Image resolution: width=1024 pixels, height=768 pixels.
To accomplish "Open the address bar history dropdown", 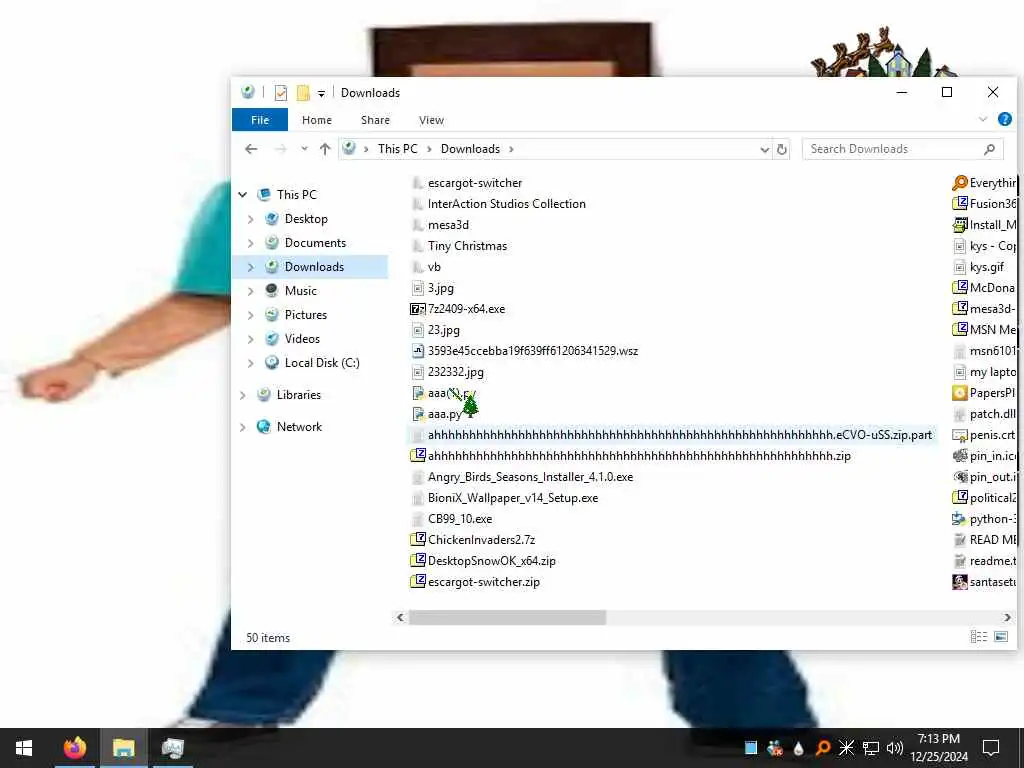I will tap(765, 150).
